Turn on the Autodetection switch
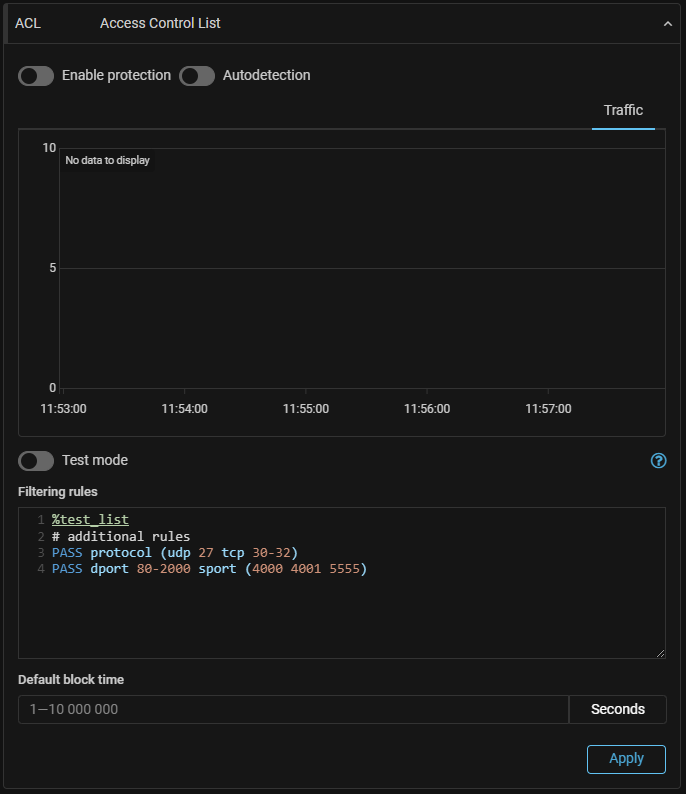The width and height of the screenshot is (686, 794). point(197,76)
